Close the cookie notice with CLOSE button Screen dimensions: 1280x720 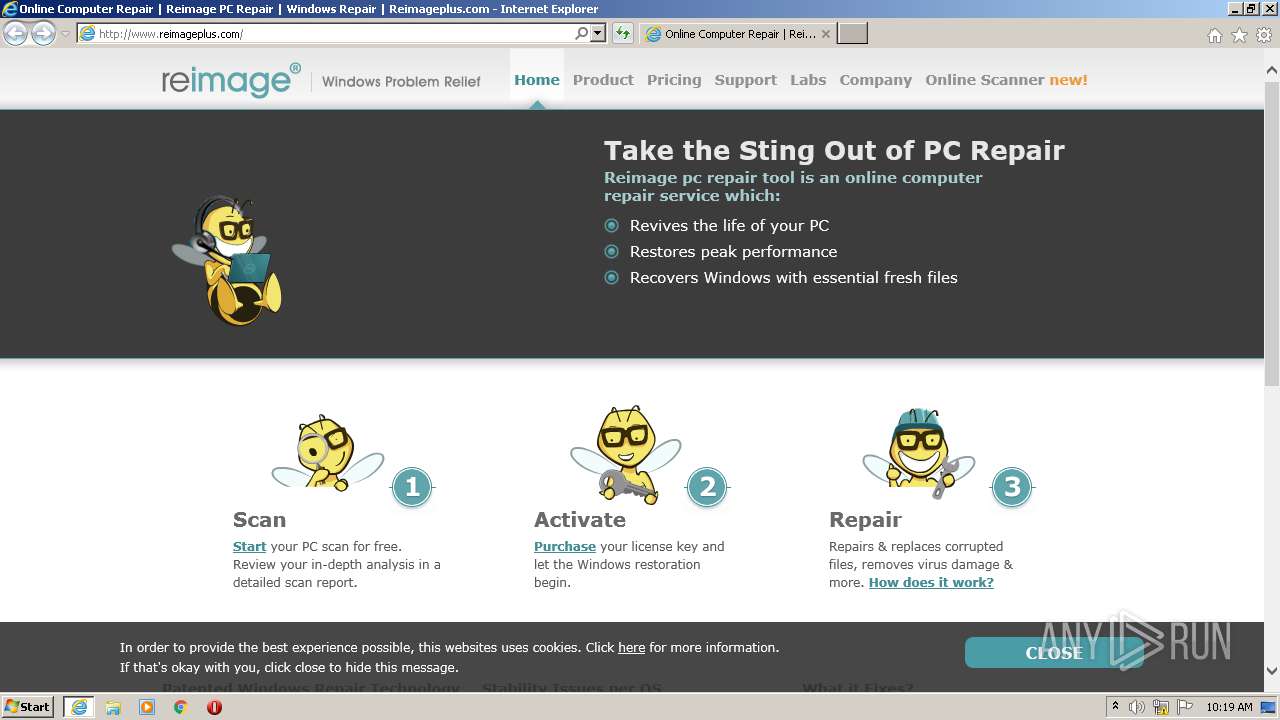[1053, 652]
